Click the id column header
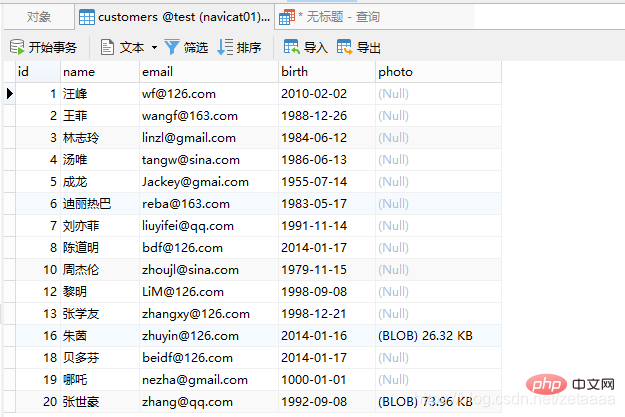 pos(38,72)
